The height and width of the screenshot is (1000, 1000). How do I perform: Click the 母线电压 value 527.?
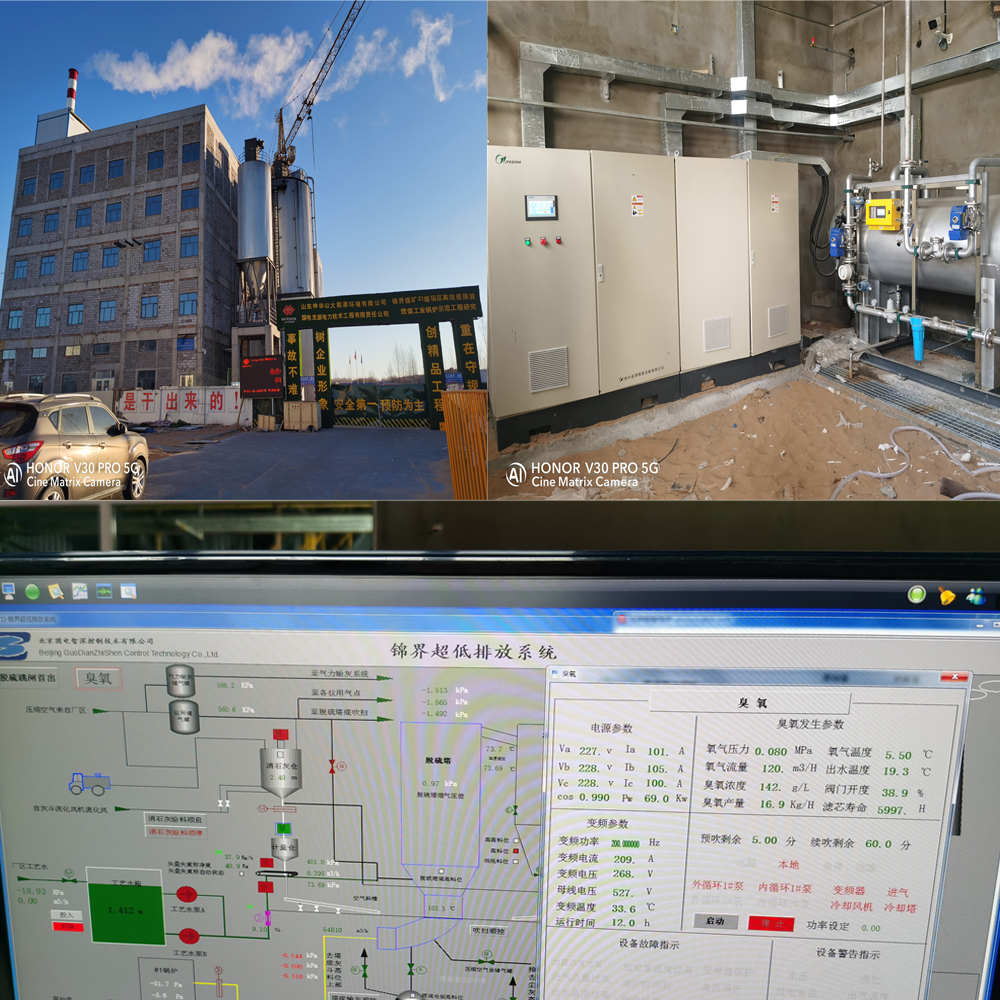click(622, 892)
